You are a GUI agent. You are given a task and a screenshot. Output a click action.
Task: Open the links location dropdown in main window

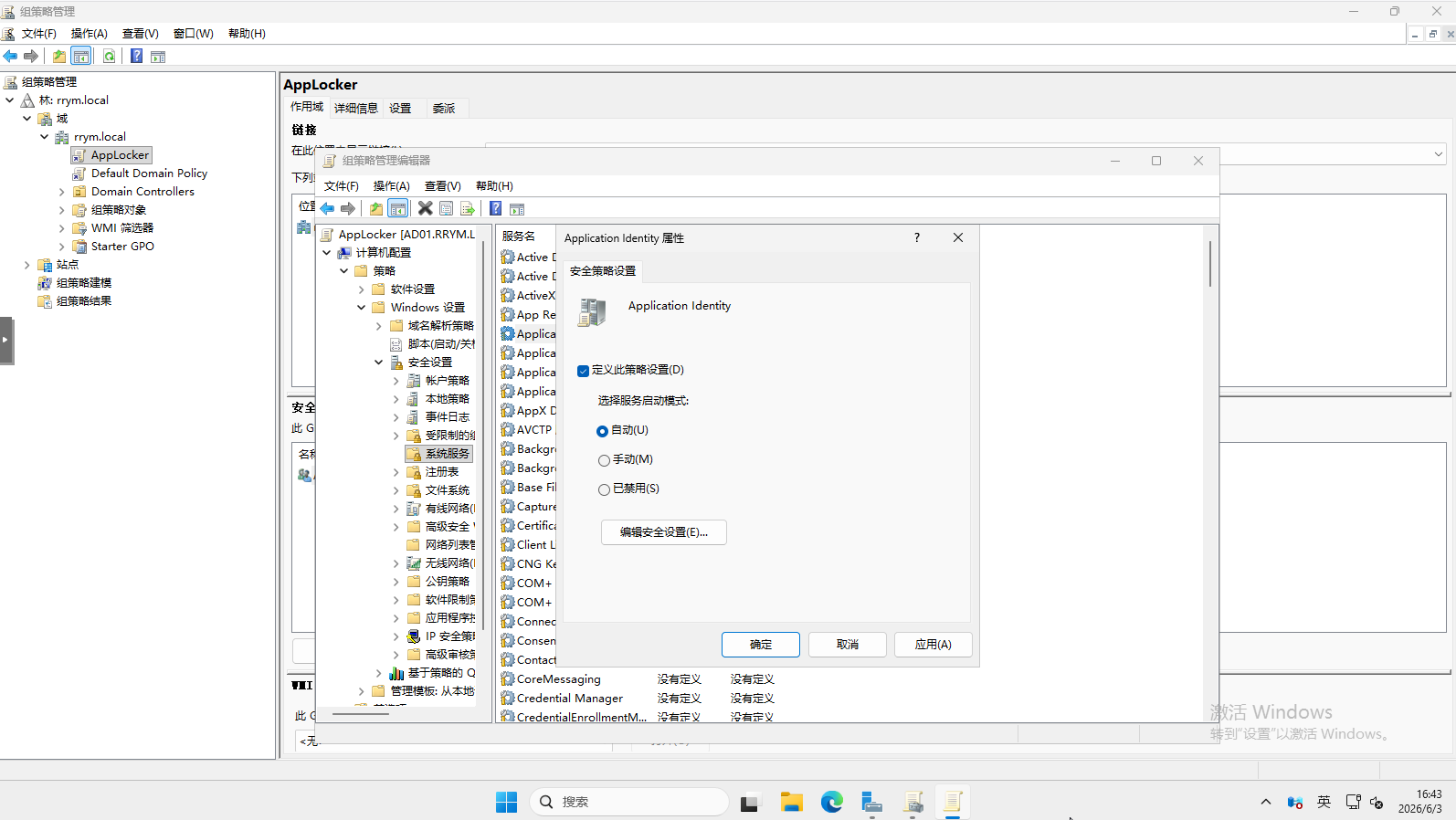click(1439, 153)
